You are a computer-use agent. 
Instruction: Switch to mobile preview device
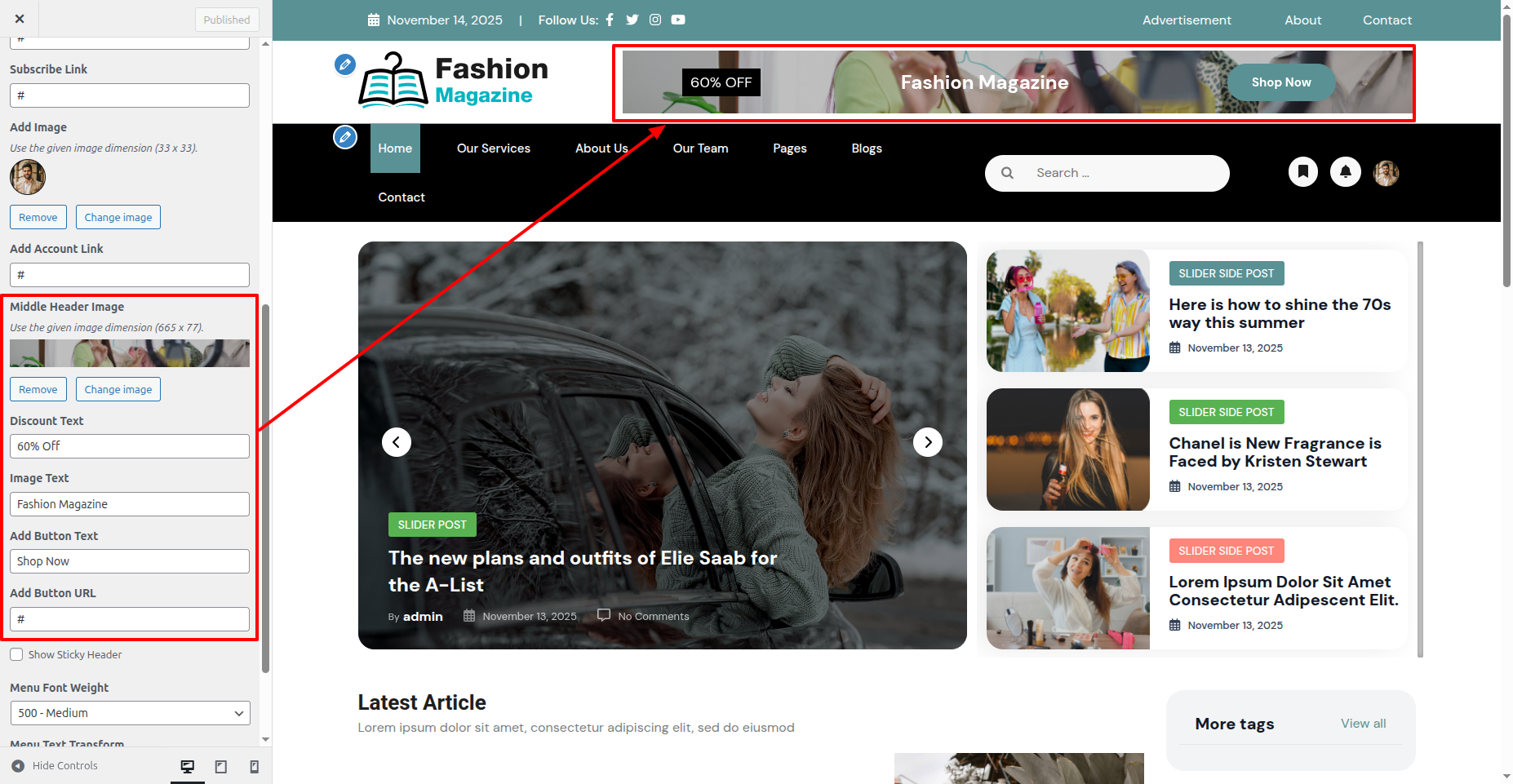pos(254,766)
